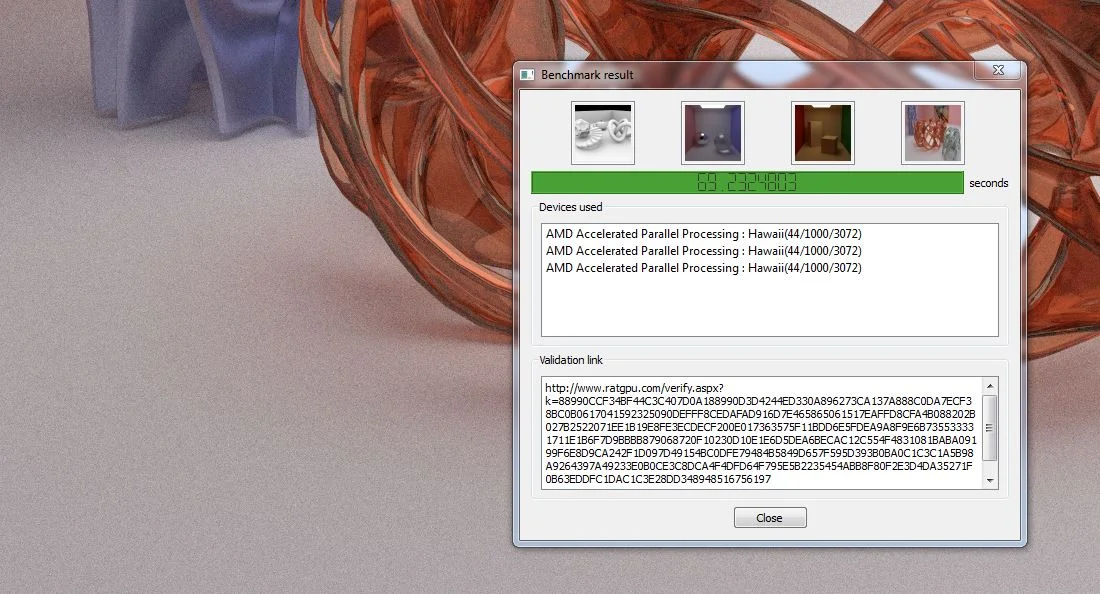1100x594 pixels.
Task: Click the Benchmark result window title icon
Action: (527, 74)
